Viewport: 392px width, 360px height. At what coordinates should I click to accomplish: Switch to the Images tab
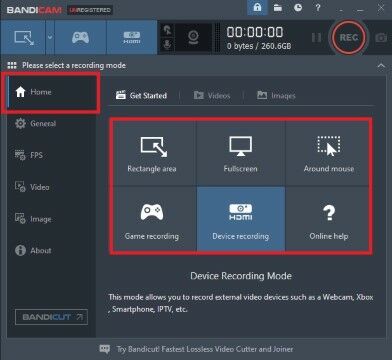(276, 96)
